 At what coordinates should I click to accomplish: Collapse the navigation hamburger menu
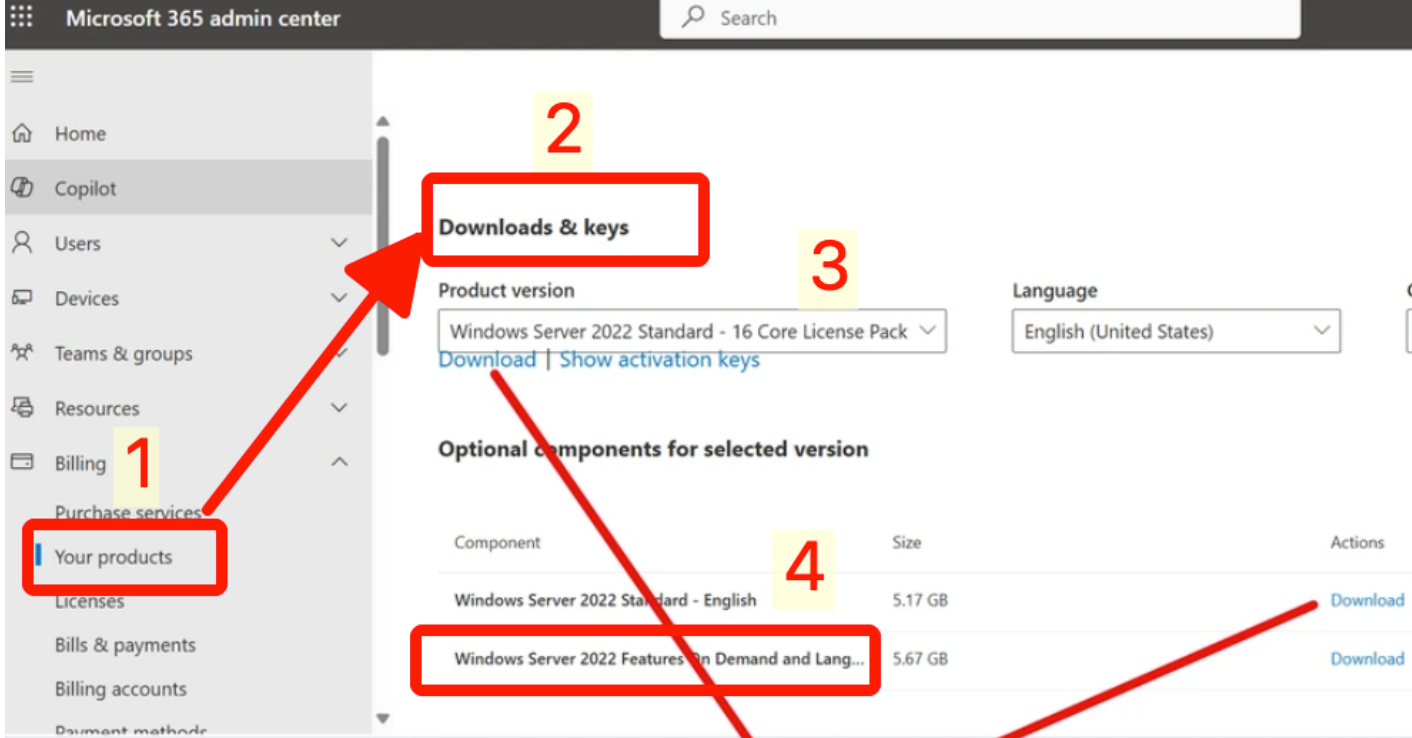22,77
